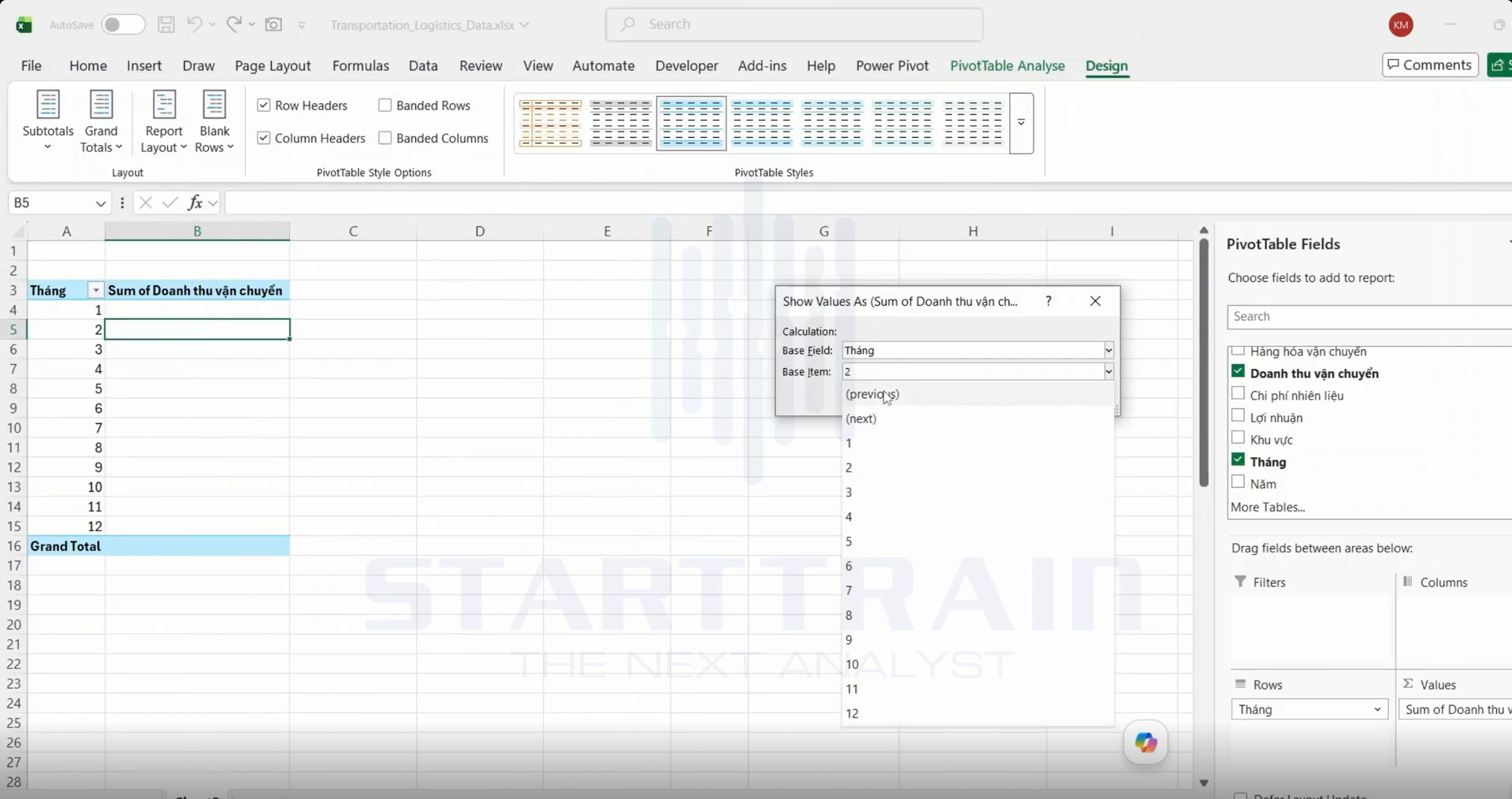The height and width of the screenshot is (799, 1512).
Task: Open the Grand Totals options
Action: tap(101, 121)
